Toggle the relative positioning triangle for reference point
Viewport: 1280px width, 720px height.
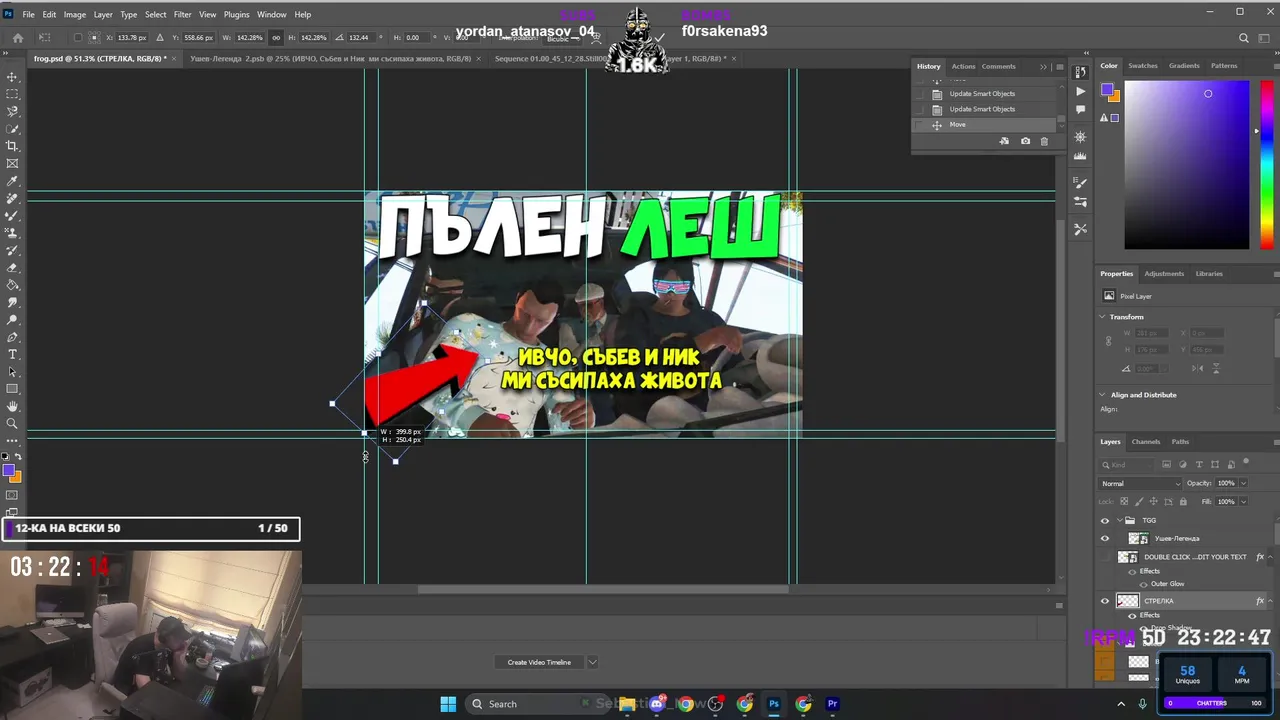coord(159,38)
